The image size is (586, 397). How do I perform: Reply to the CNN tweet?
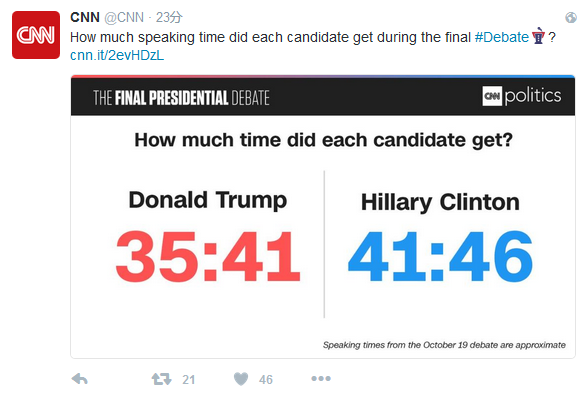point(80,379)
